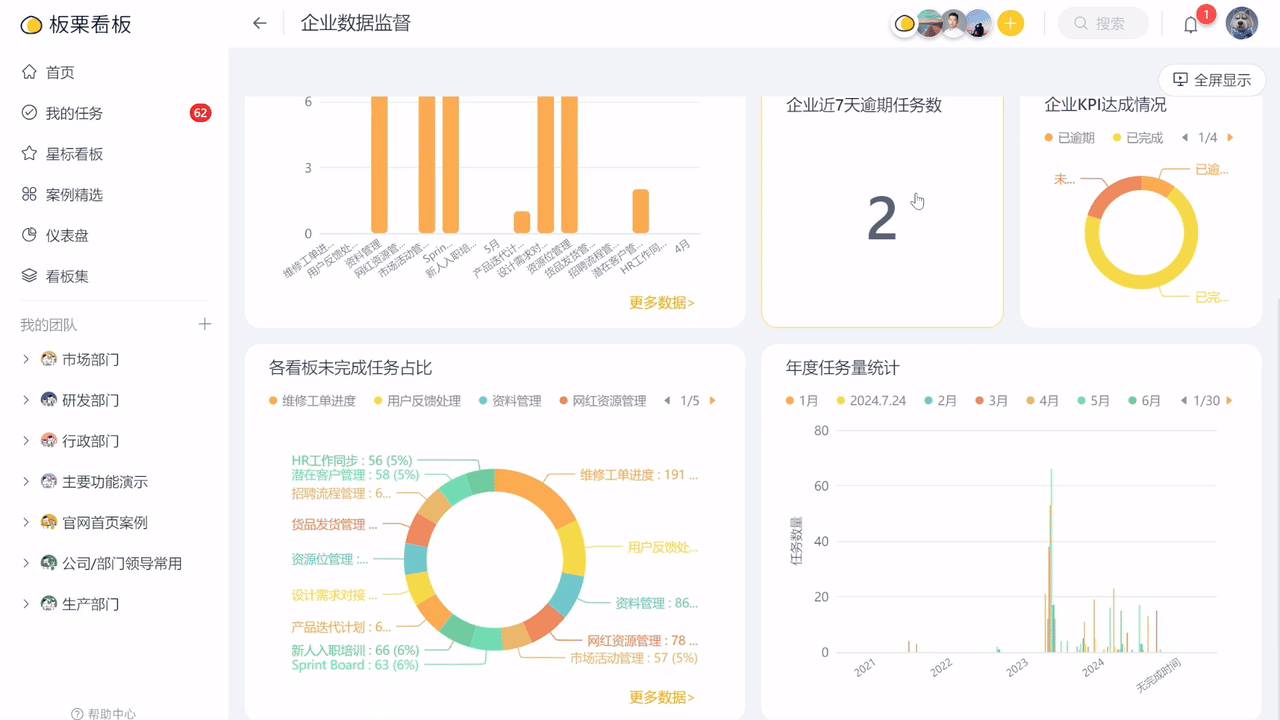Go back using the arrow beside 企业数据监督
This screenshot has width=1280, height=720.
[x=260, y=23]
